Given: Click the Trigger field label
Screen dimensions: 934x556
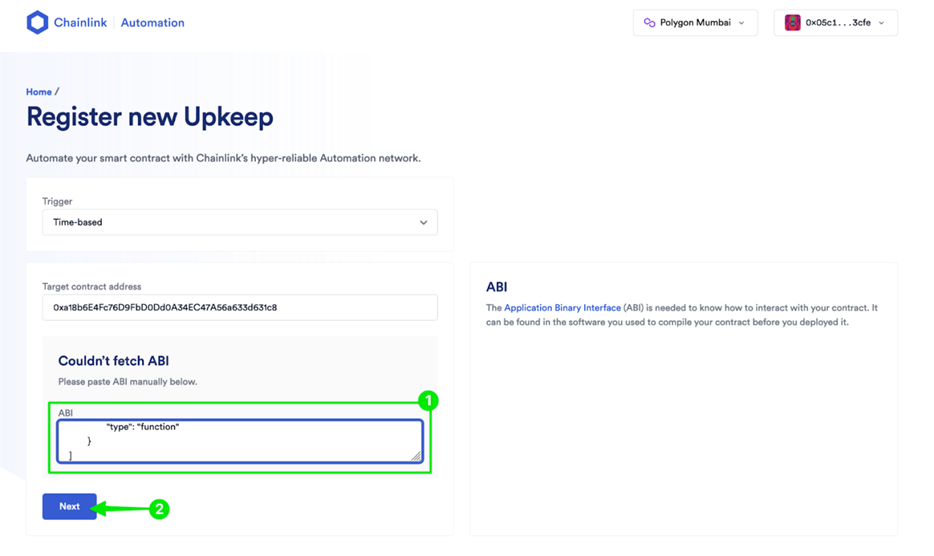Looking at the screenshot, I should [57, 201].
